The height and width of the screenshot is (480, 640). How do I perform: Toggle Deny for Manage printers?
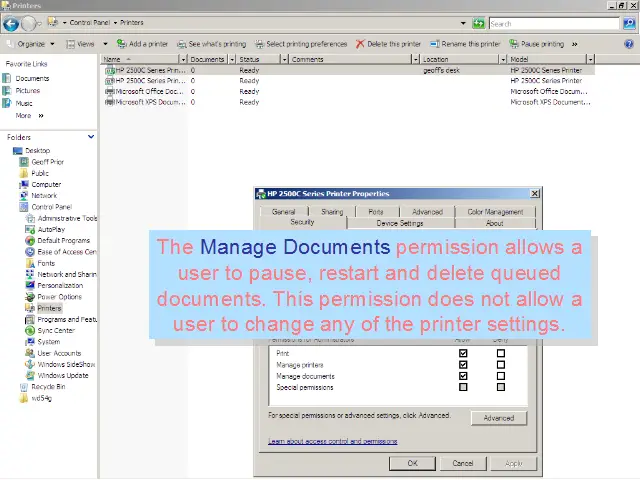click(501, 364)
